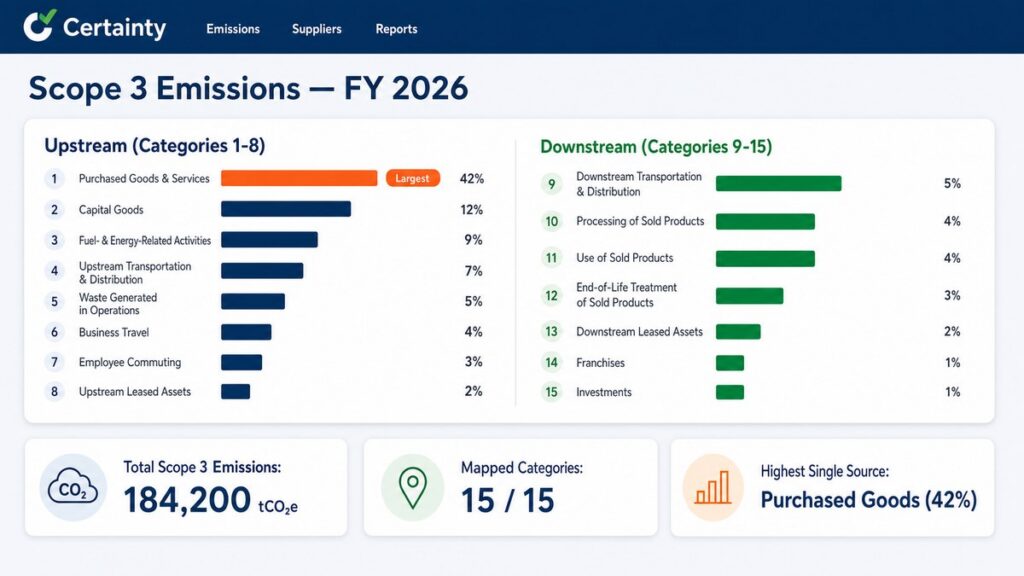The height and width of the screenshot is (576, 1024).
Task: Click the green category 12 badge
Action: pos(552,295)
